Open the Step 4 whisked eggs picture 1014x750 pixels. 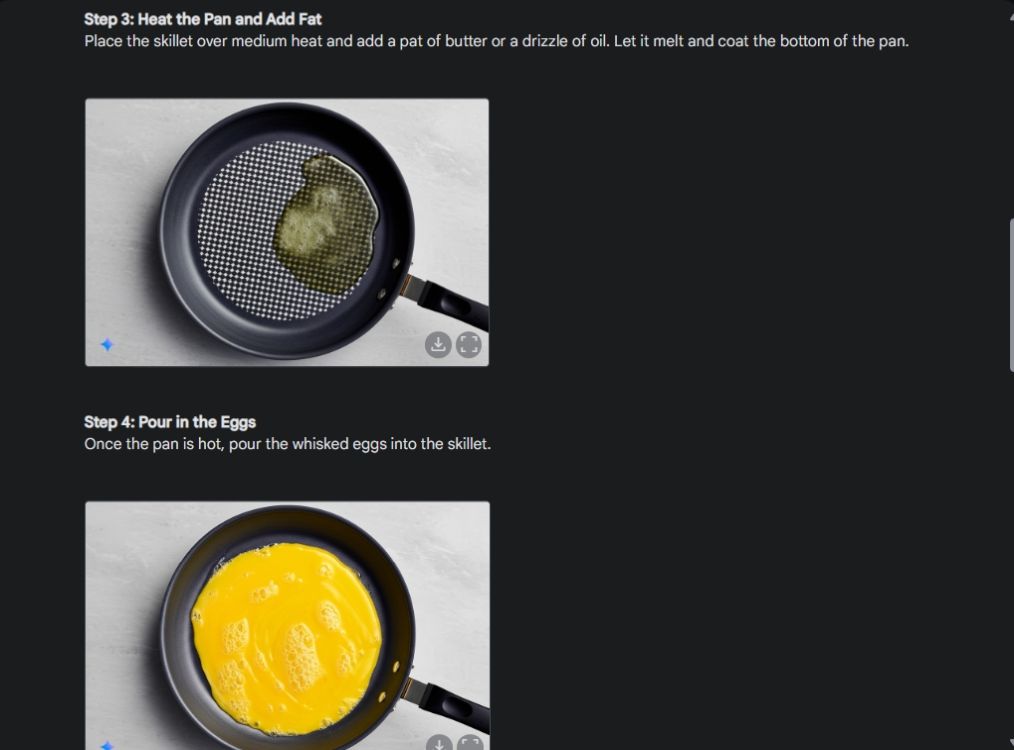point(288,625)
